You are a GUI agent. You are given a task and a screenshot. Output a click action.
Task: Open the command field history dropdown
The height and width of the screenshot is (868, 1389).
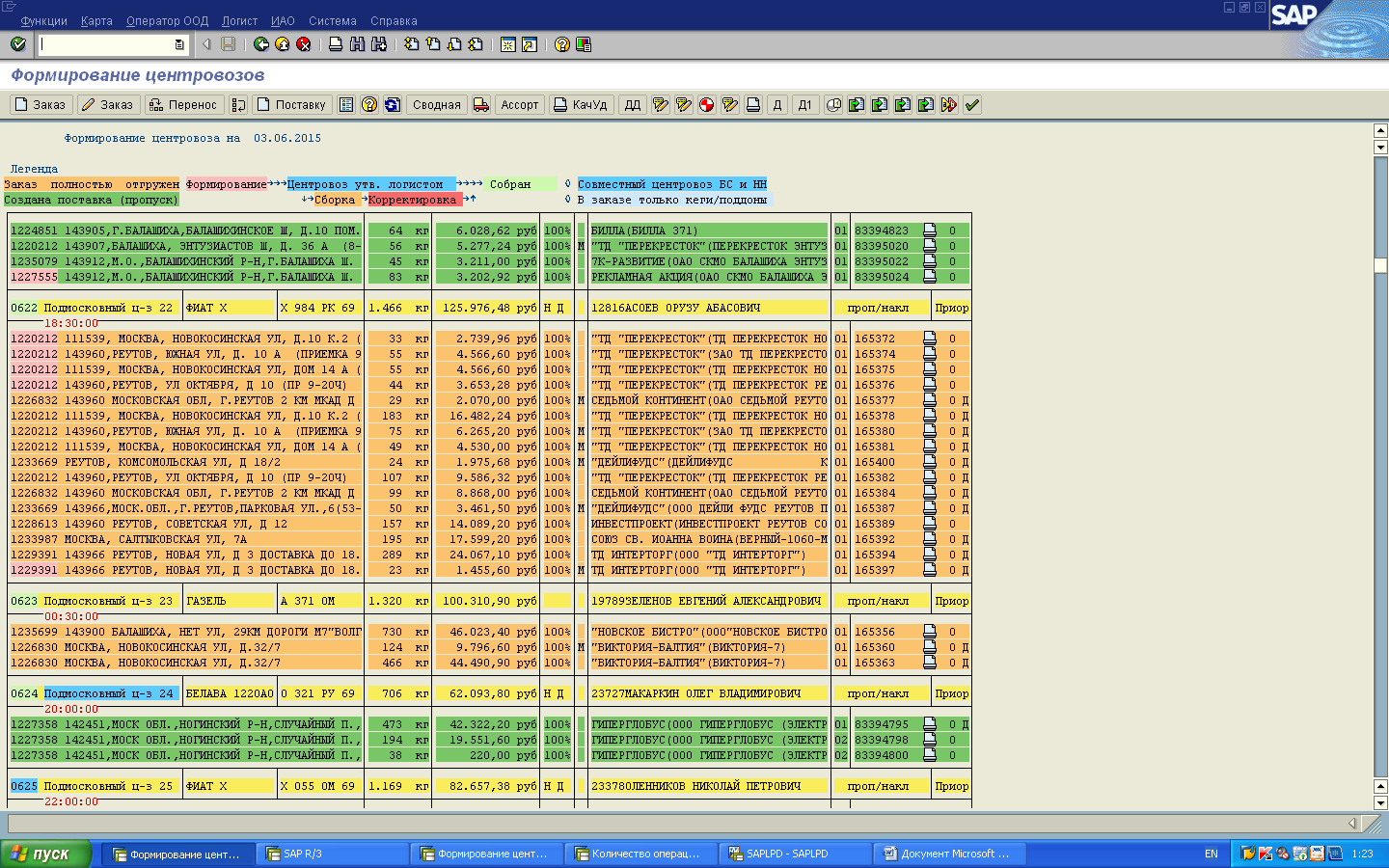179,44
